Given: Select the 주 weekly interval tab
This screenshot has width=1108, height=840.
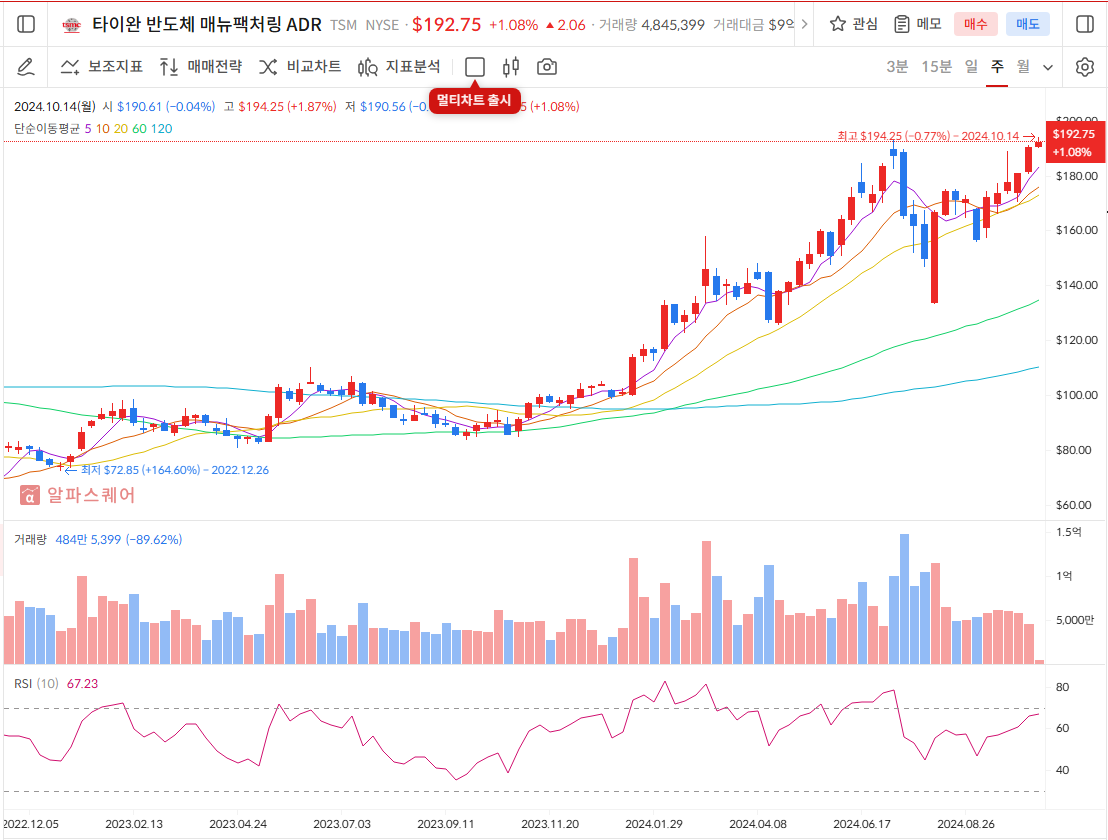Looking at the screenshot, I should point(997,66).
